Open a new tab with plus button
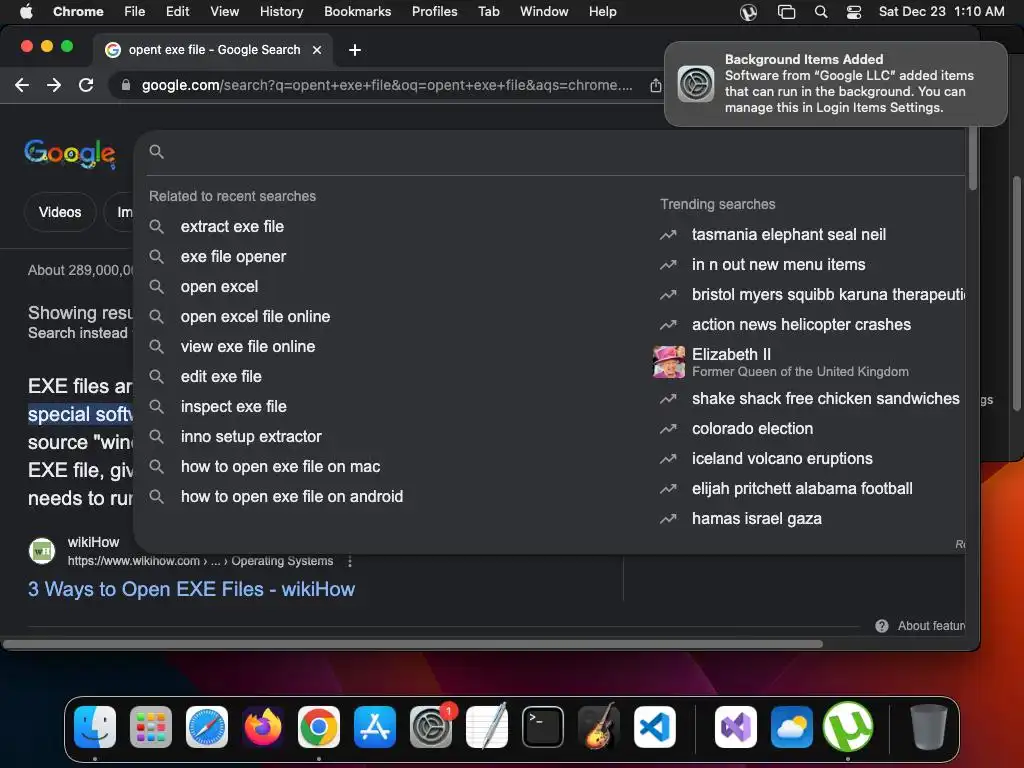Viewport: 1024px width, 768px height. (355, 50)
